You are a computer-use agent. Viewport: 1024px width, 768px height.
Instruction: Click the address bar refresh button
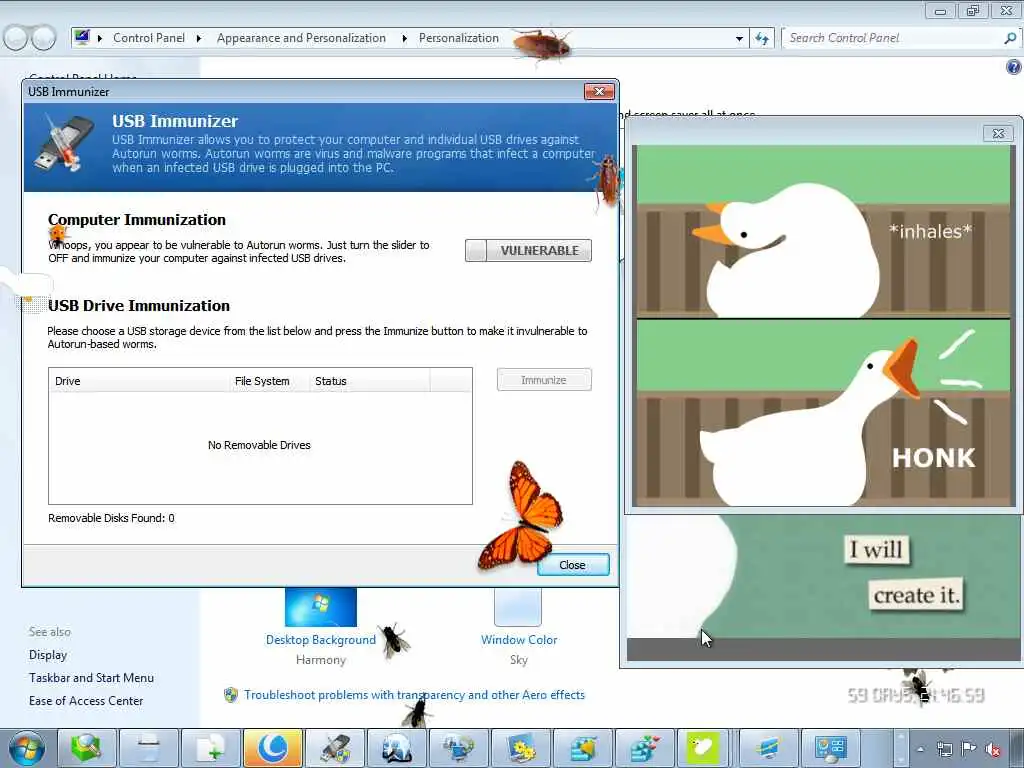761,39
